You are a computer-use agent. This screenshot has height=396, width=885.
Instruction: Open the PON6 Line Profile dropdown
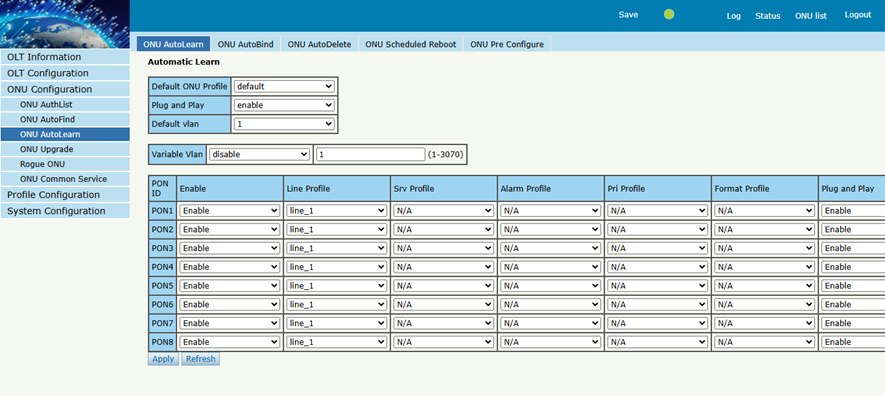[336, 305]
